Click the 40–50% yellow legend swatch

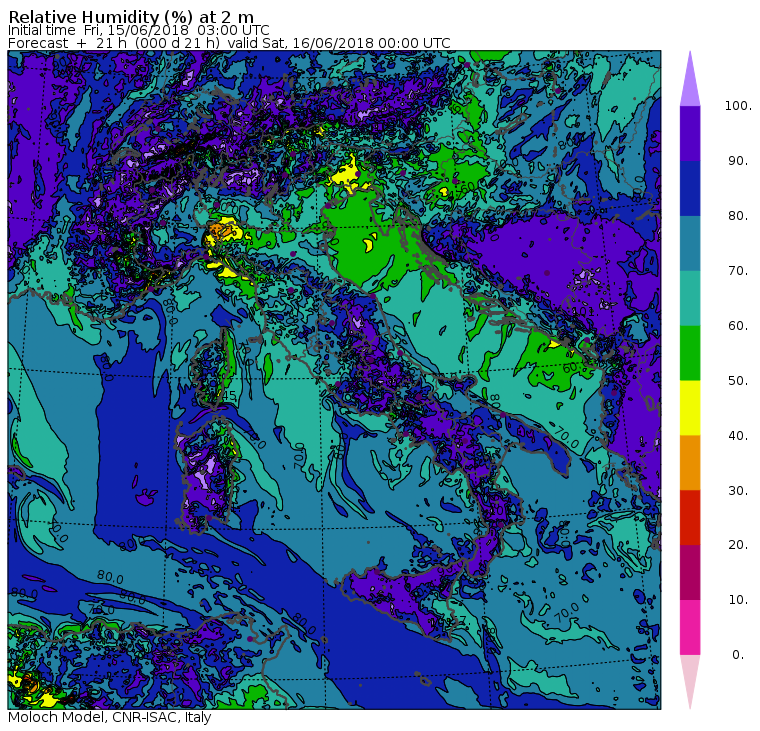(x=690, y=408)
